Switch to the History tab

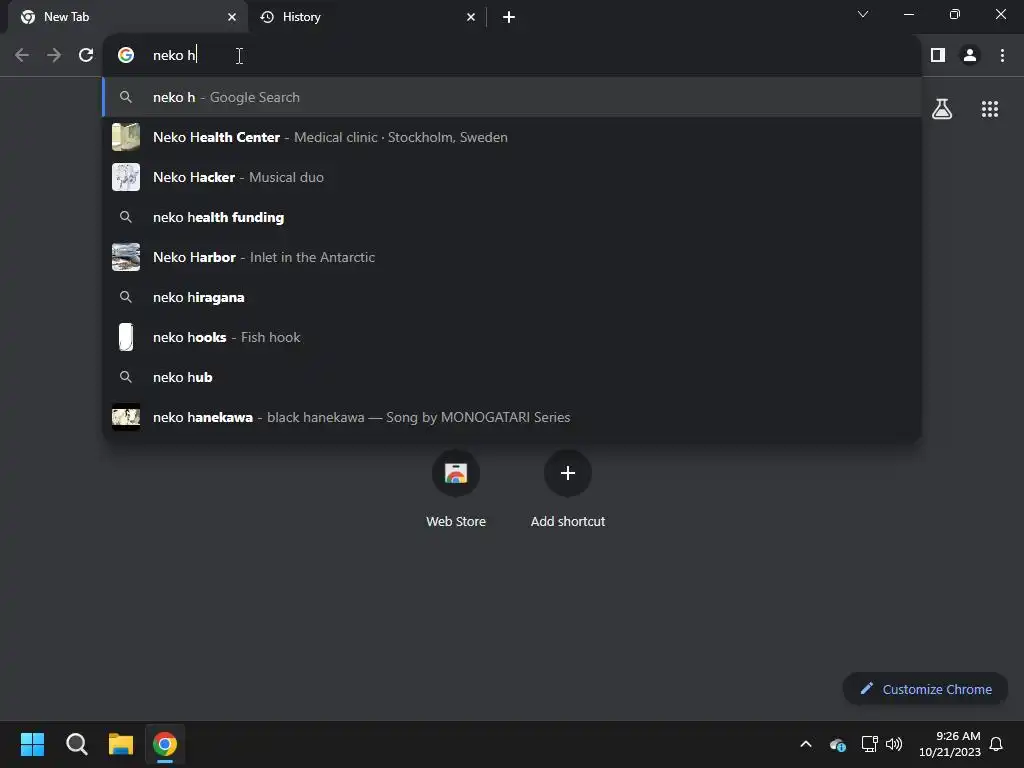[x=368, y=17]
